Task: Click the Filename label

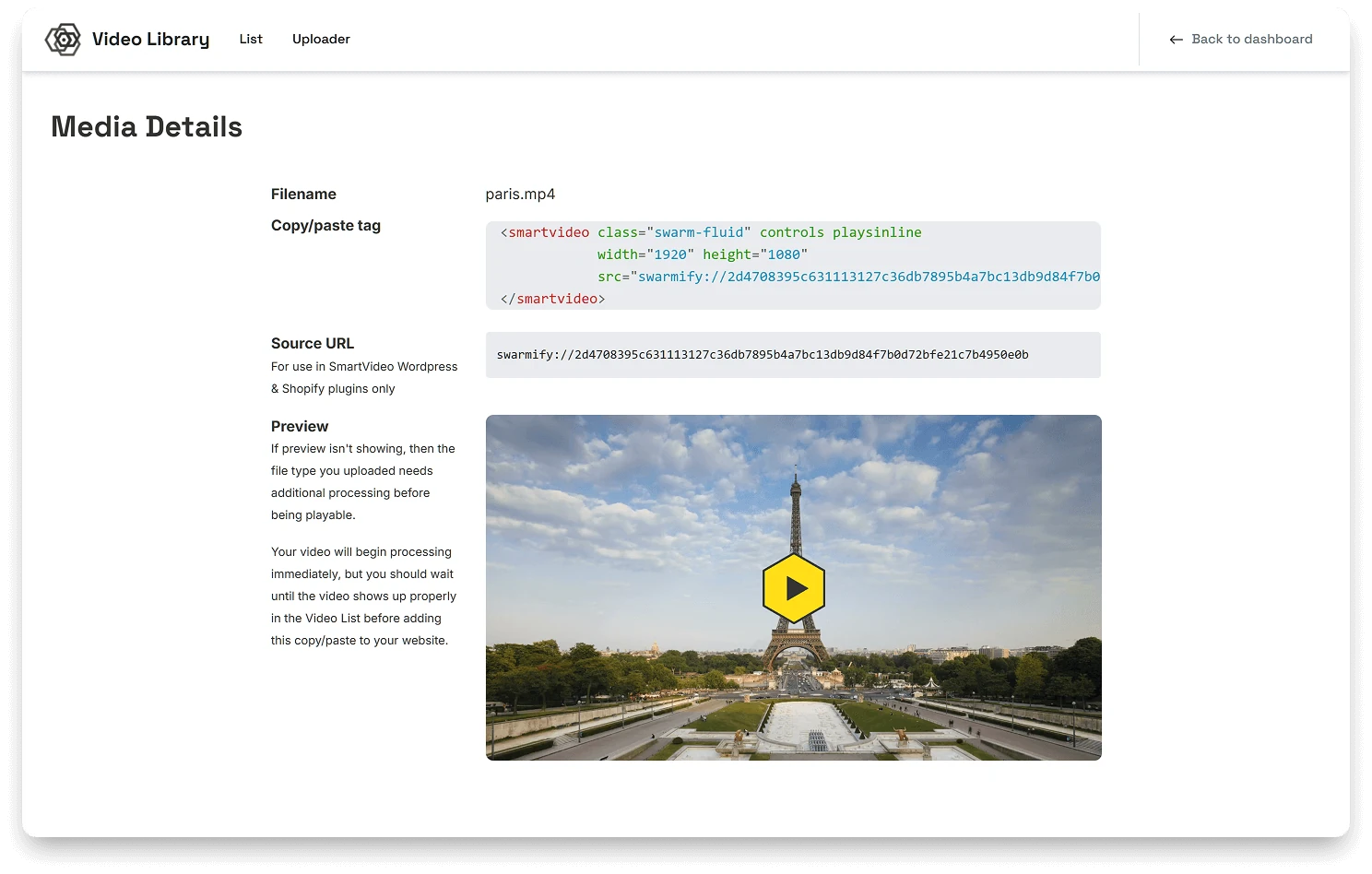Action: click(x=303, y=194)
